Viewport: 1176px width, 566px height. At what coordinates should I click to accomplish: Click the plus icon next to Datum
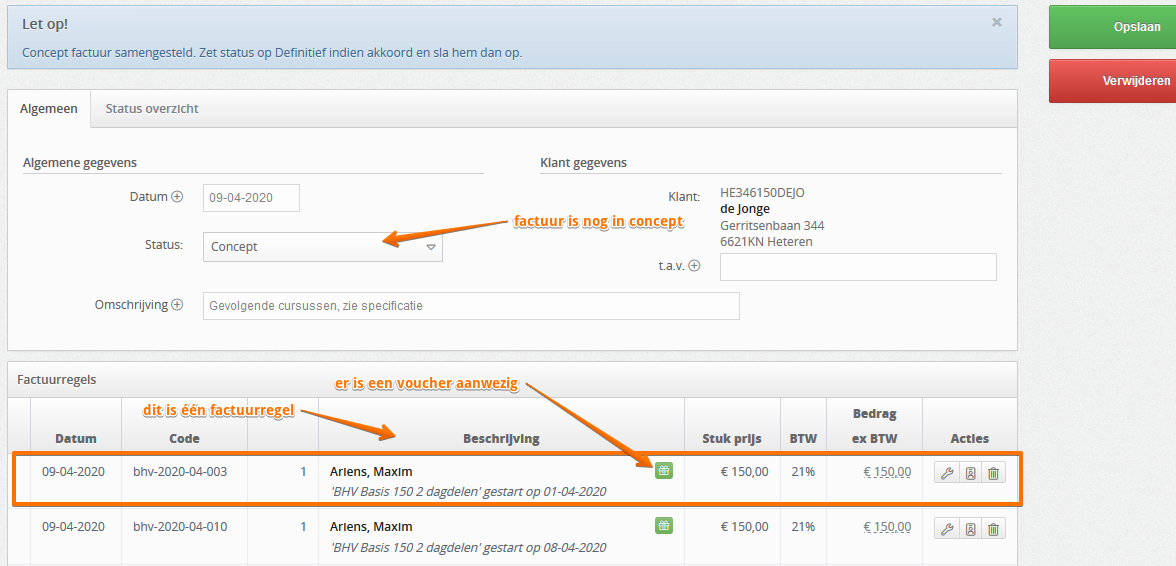pos(177,197)
